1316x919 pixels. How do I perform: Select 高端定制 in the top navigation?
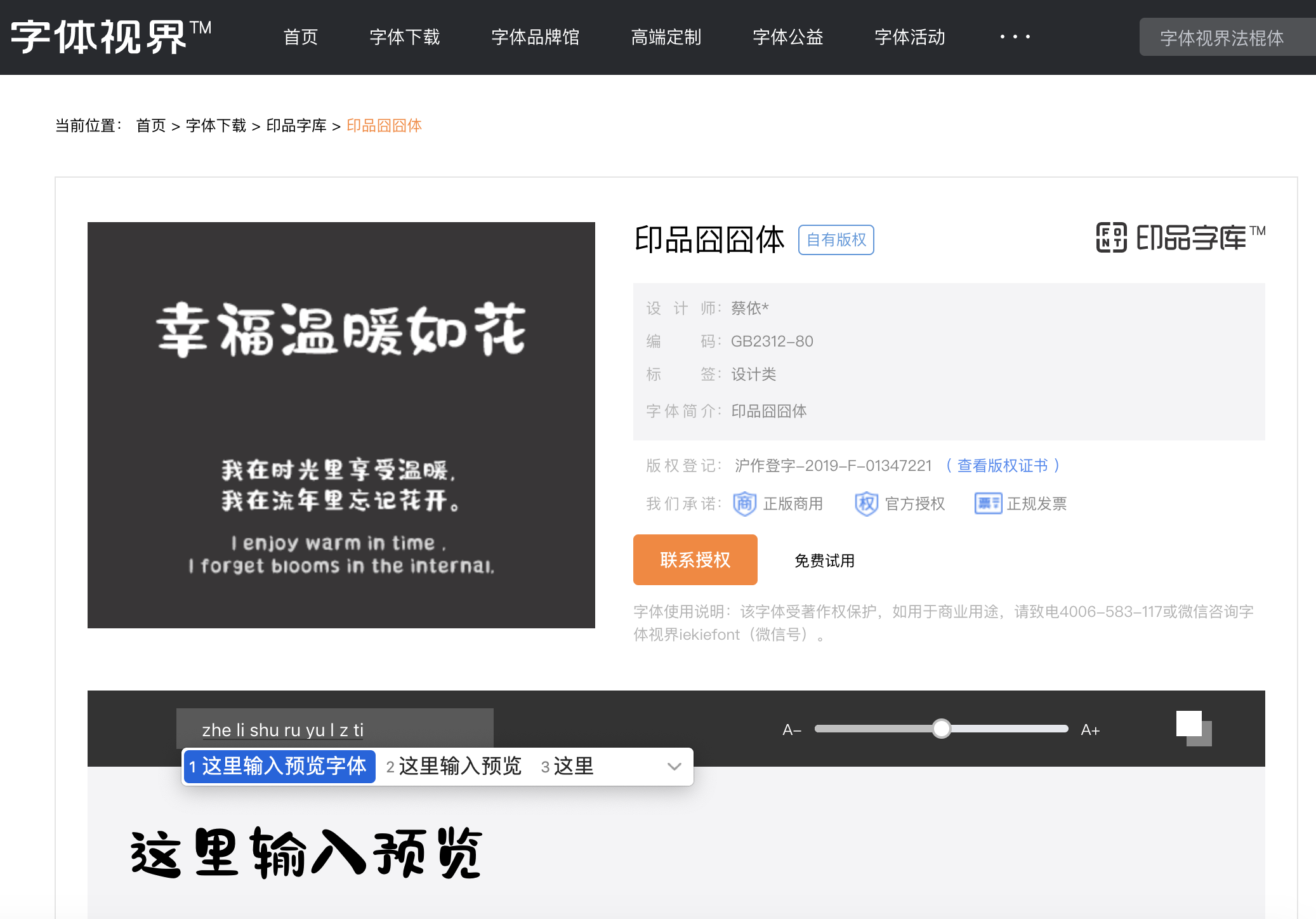pos(666,37)
